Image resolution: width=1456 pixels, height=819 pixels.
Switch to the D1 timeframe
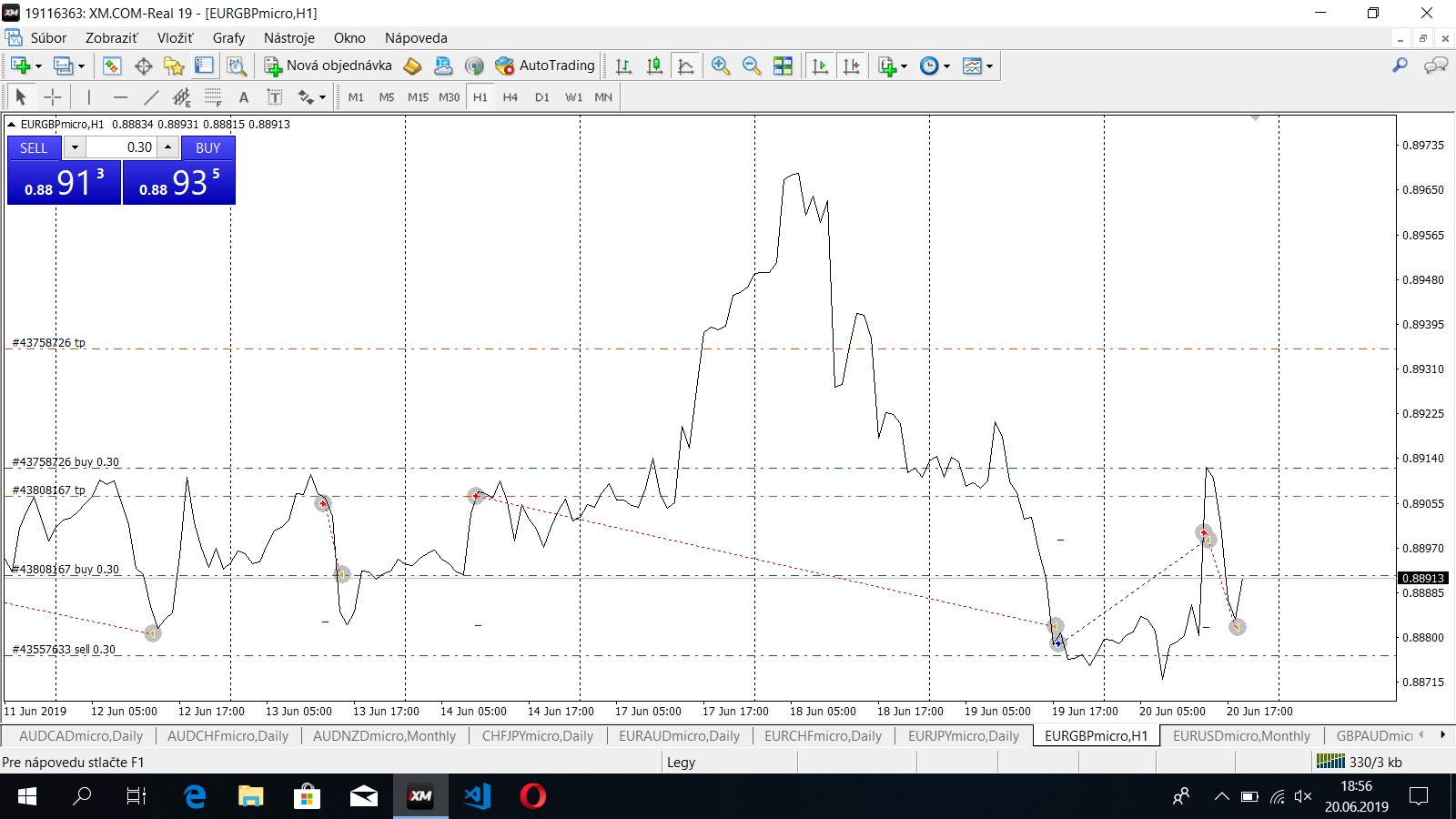coord(541,96)
